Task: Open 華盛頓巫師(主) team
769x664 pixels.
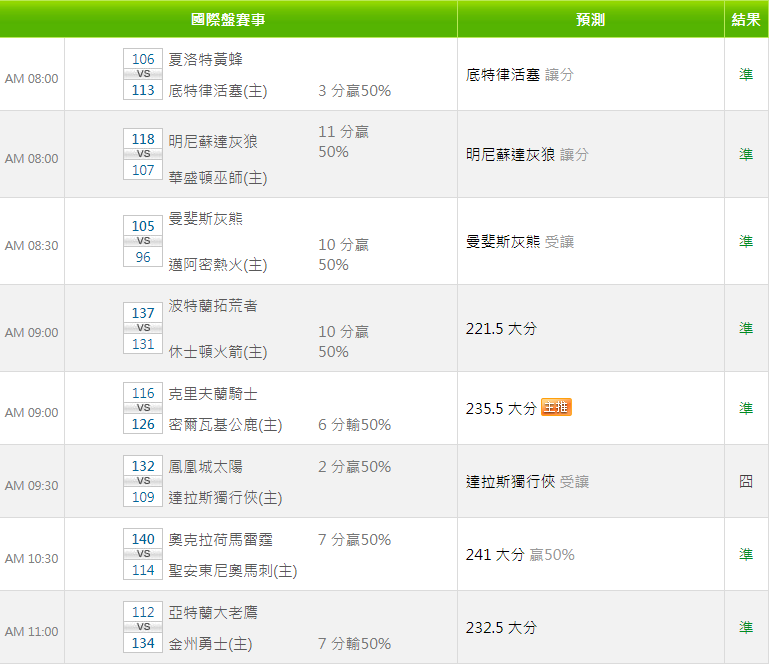Action: (x=218, y=178)
